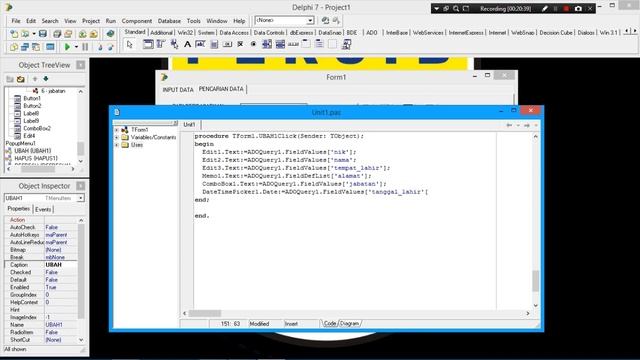Open the Project menu
Viewport: 640px width, 360px height.
(x=91, y=21)
